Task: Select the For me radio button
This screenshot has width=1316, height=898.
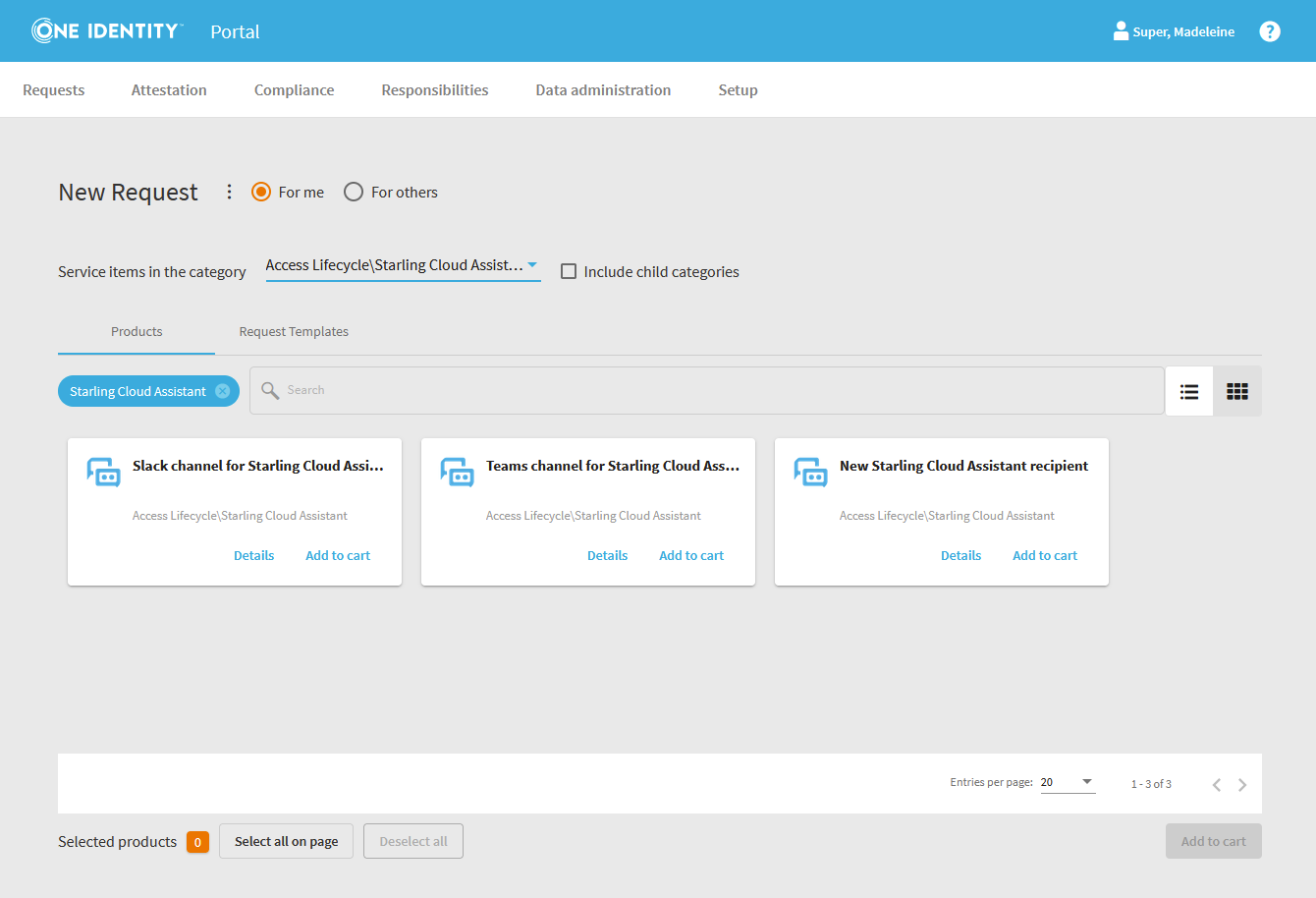Action: click(261, 192)
